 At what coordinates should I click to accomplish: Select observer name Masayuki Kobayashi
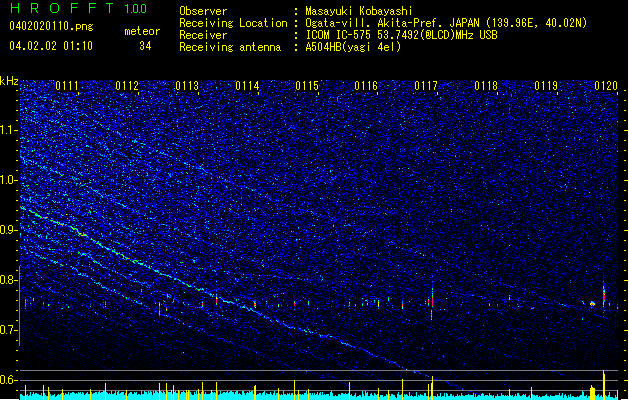tap(358, 11)
